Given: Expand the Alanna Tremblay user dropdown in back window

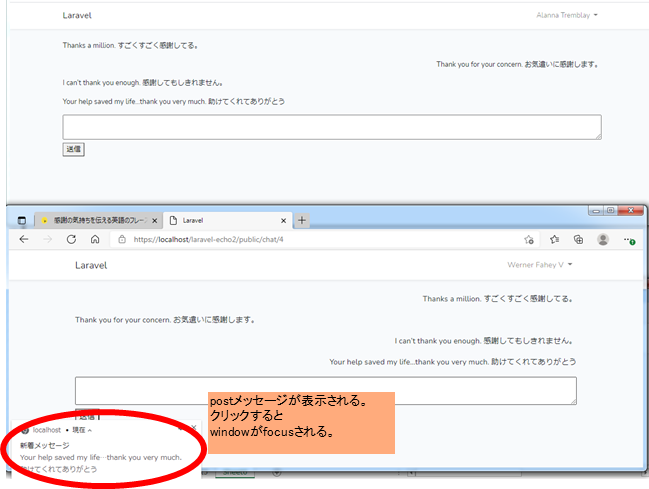Looking at the screenshot, I should pyautogui.click(x=567, y=15).
